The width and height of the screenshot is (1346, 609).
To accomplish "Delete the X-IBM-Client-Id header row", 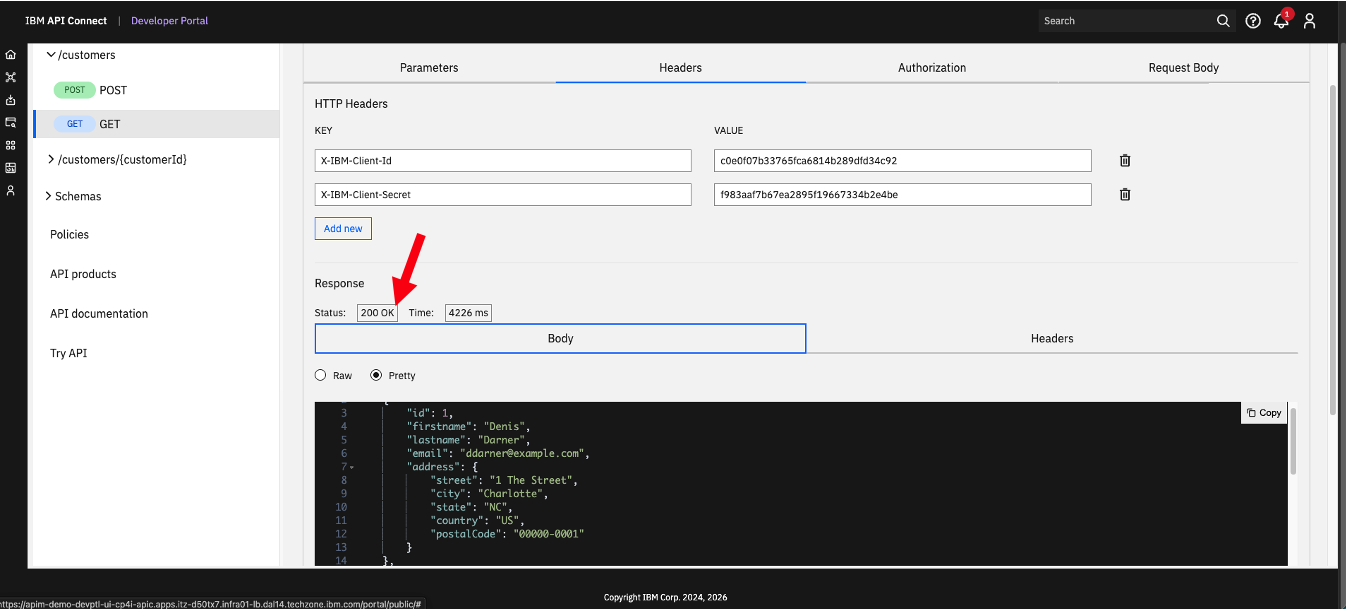I will [x=1125, y=160].
